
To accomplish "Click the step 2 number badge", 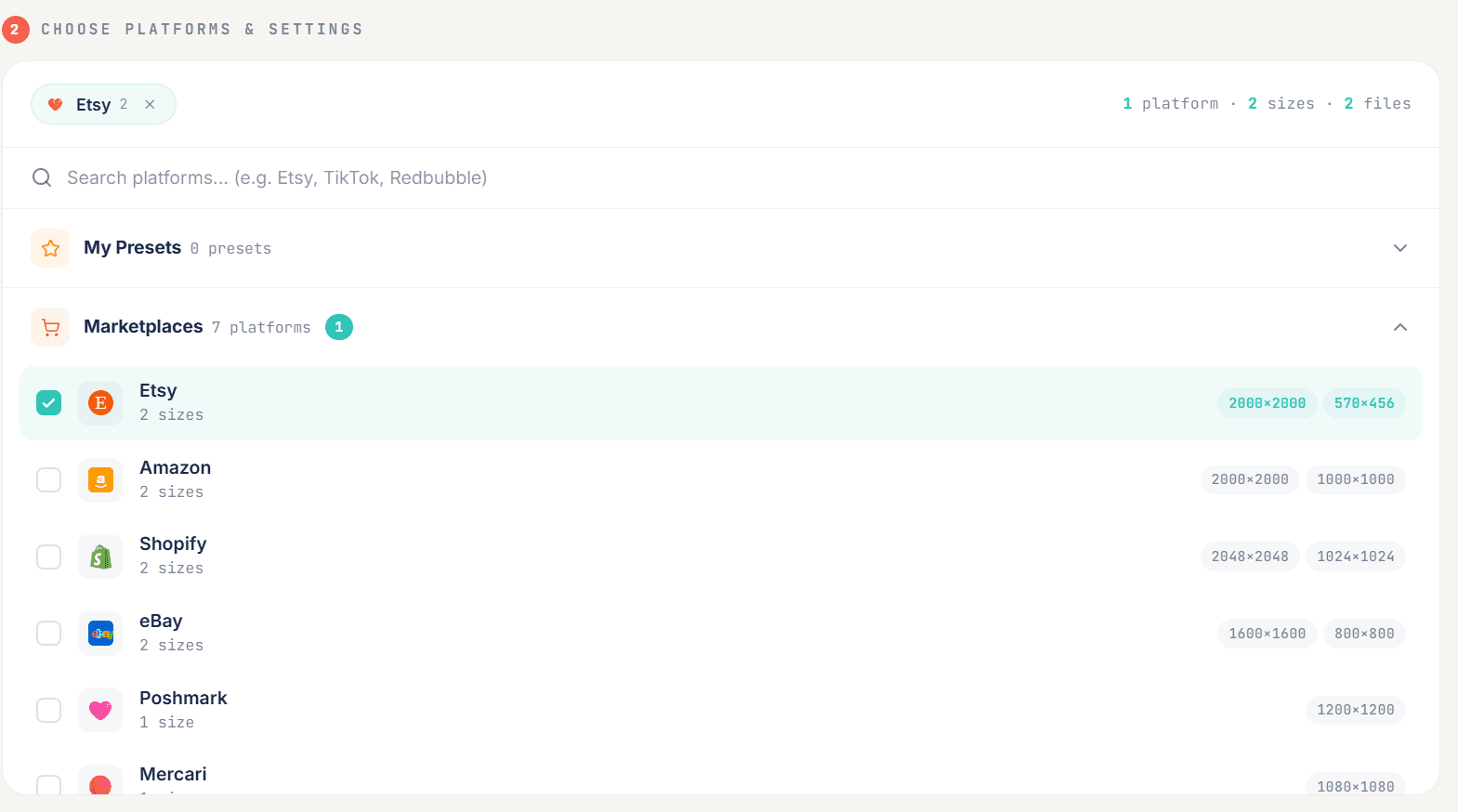I will (x=15, y=30).
